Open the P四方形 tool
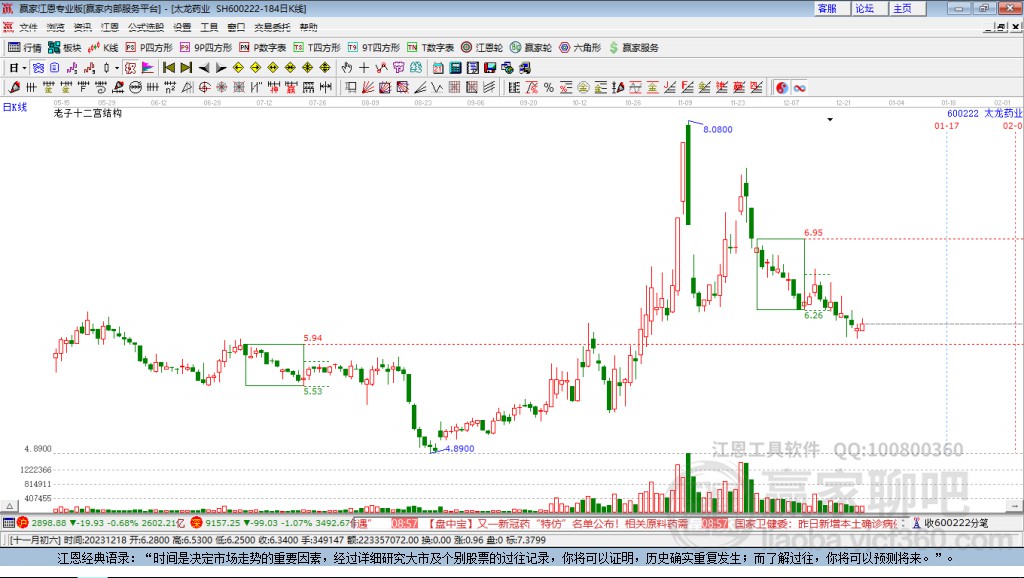 [149, 47]
